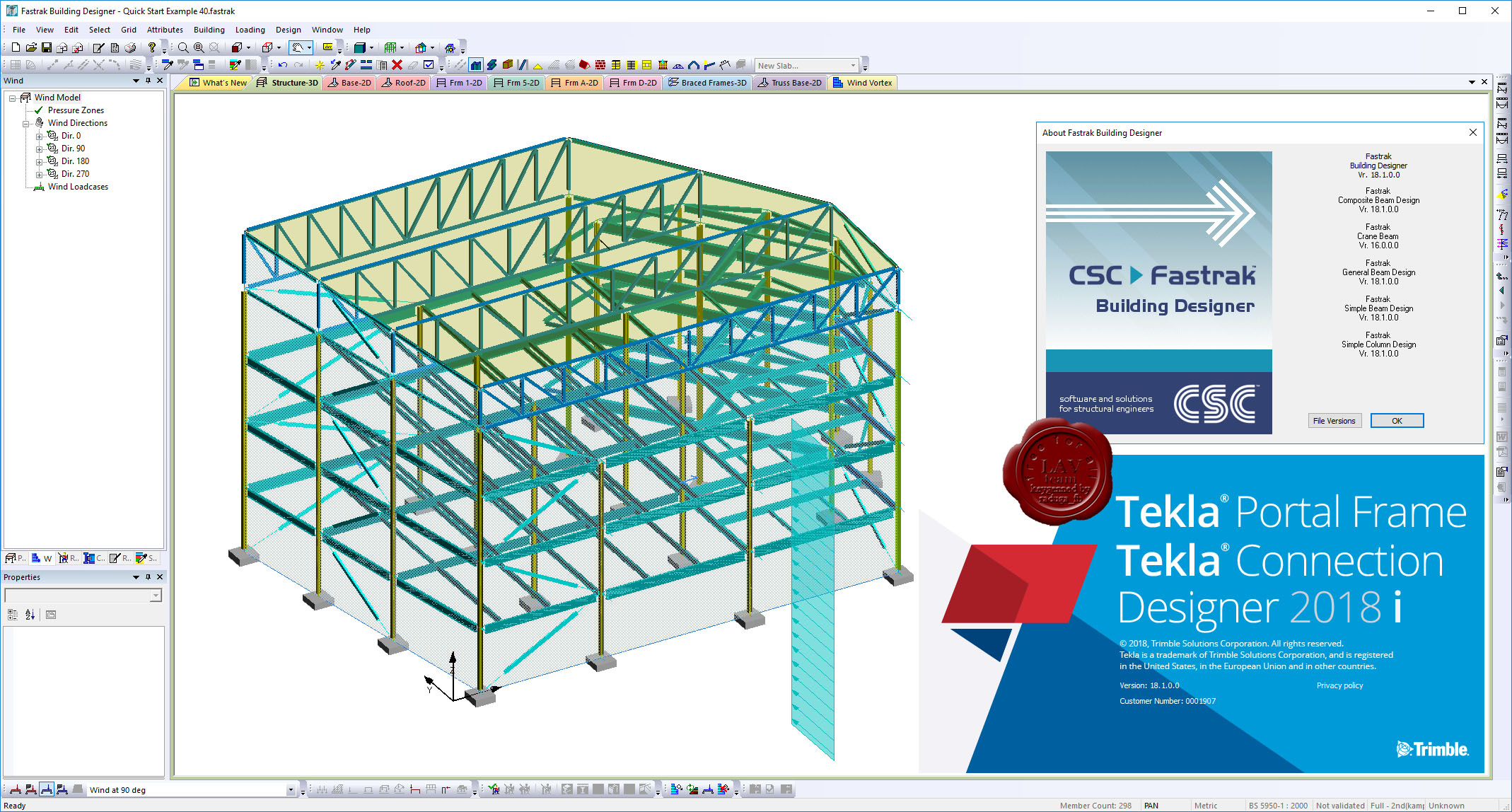This screenshot has height=812, width=1512.
Task: Click the Undo arrow icon
Action: pos(283,65)
